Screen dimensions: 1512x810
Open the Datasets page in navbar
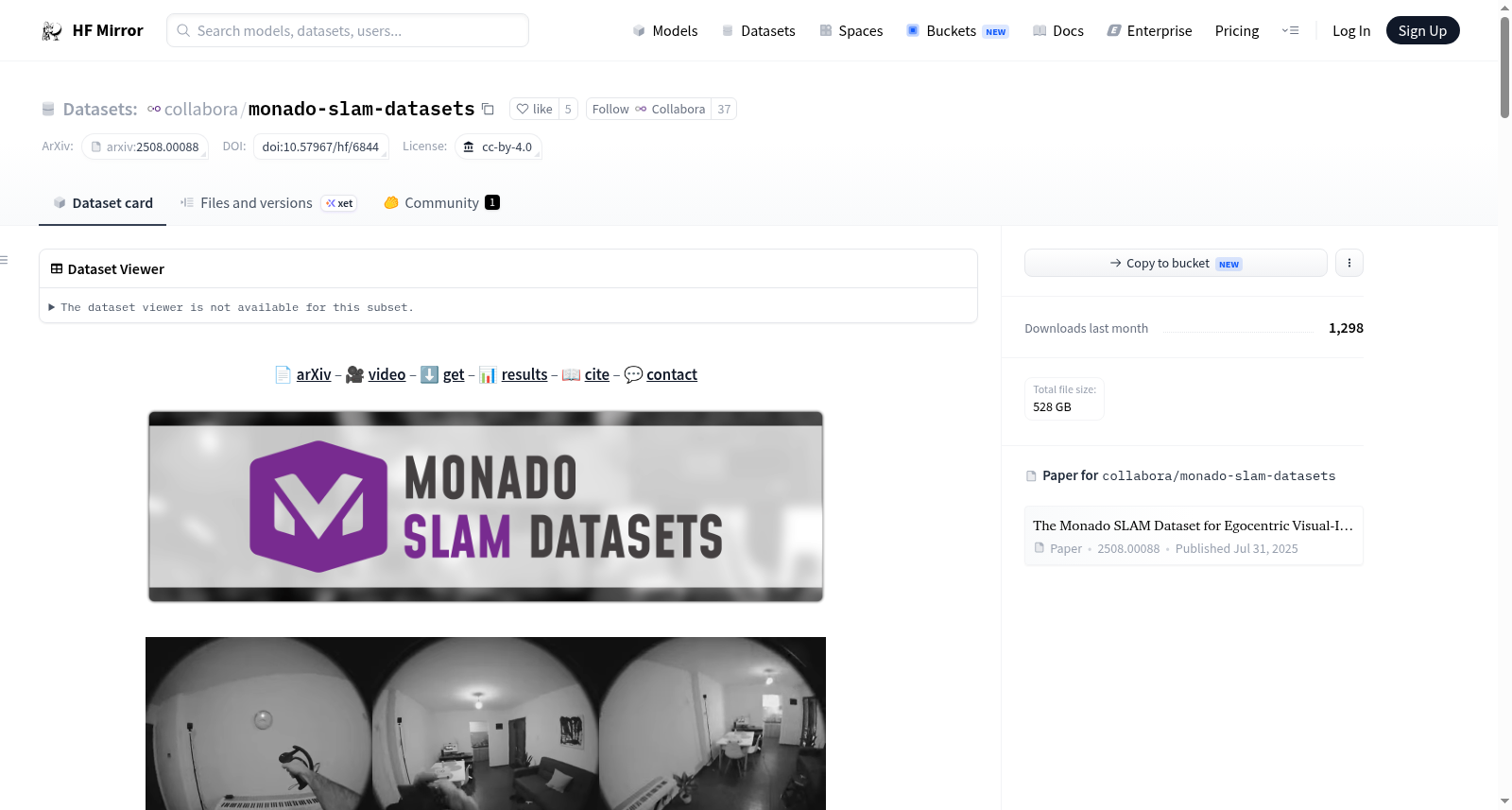coord(758,30)
